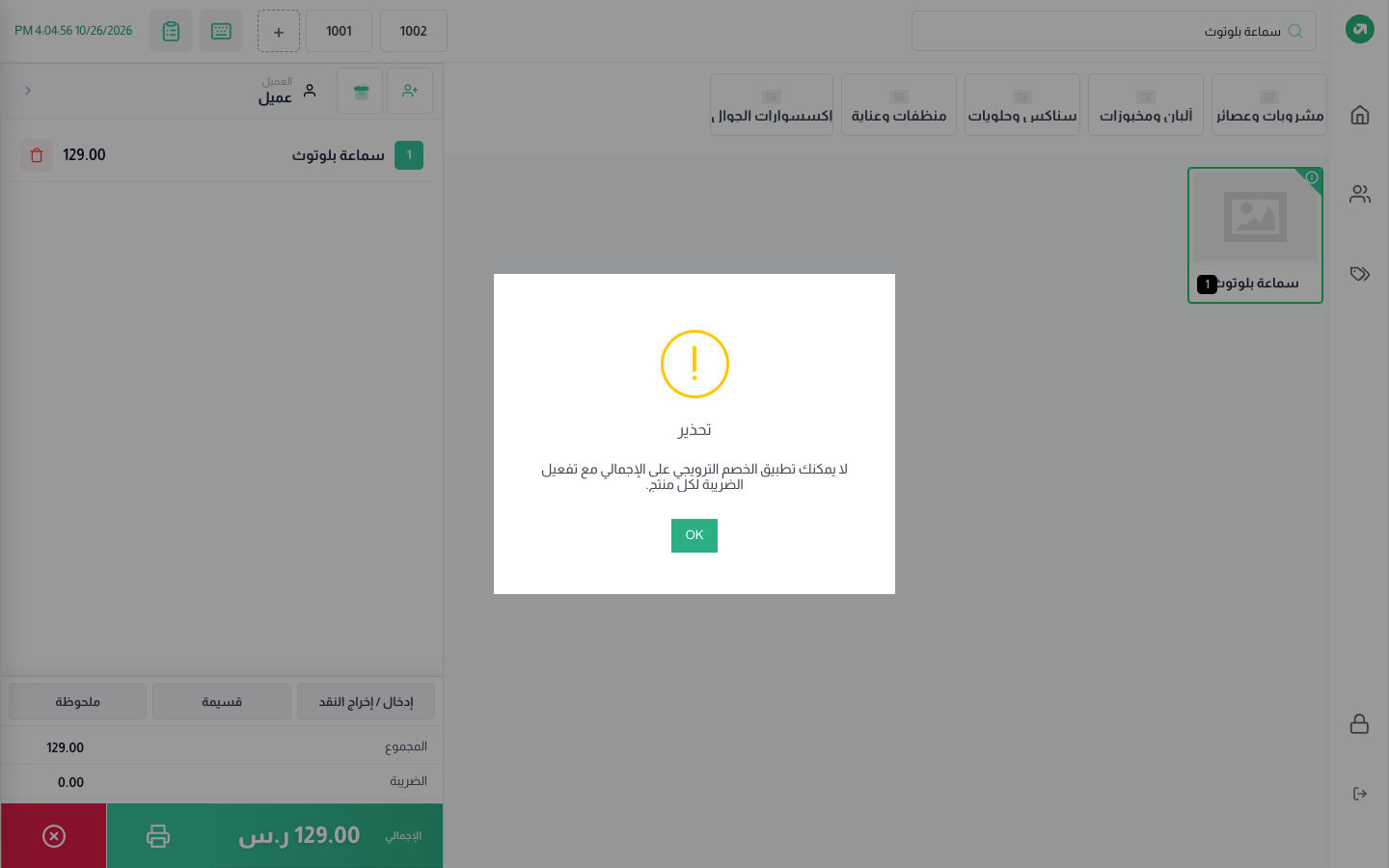1389x868 pixels.
Task: Click the logout icon in sidebar
Action: click(x=1360, y=794)
